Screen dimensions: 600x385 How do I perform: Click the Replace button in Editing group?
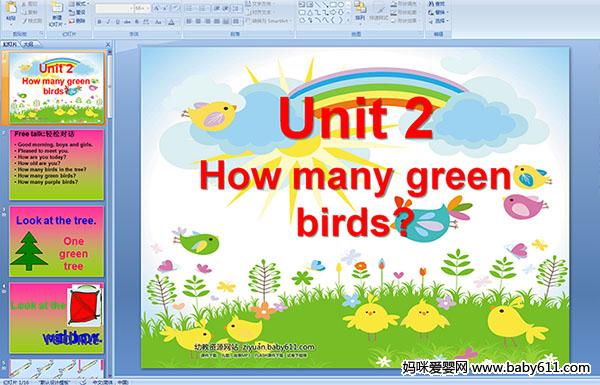pyautogui.click(x=438, y=12)
